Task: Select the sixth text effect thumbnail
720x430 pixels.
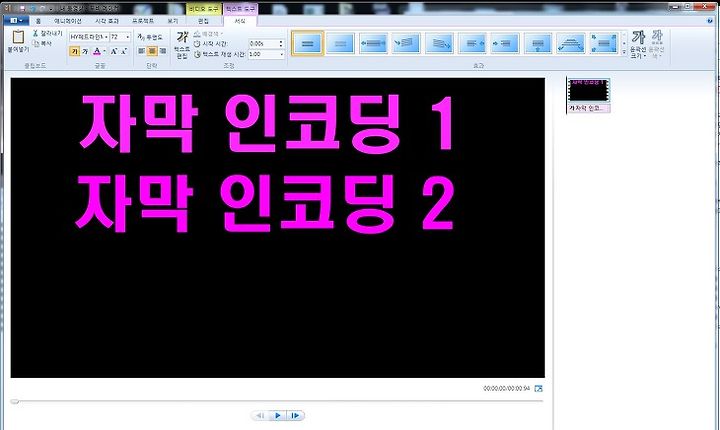Action: 472,44
